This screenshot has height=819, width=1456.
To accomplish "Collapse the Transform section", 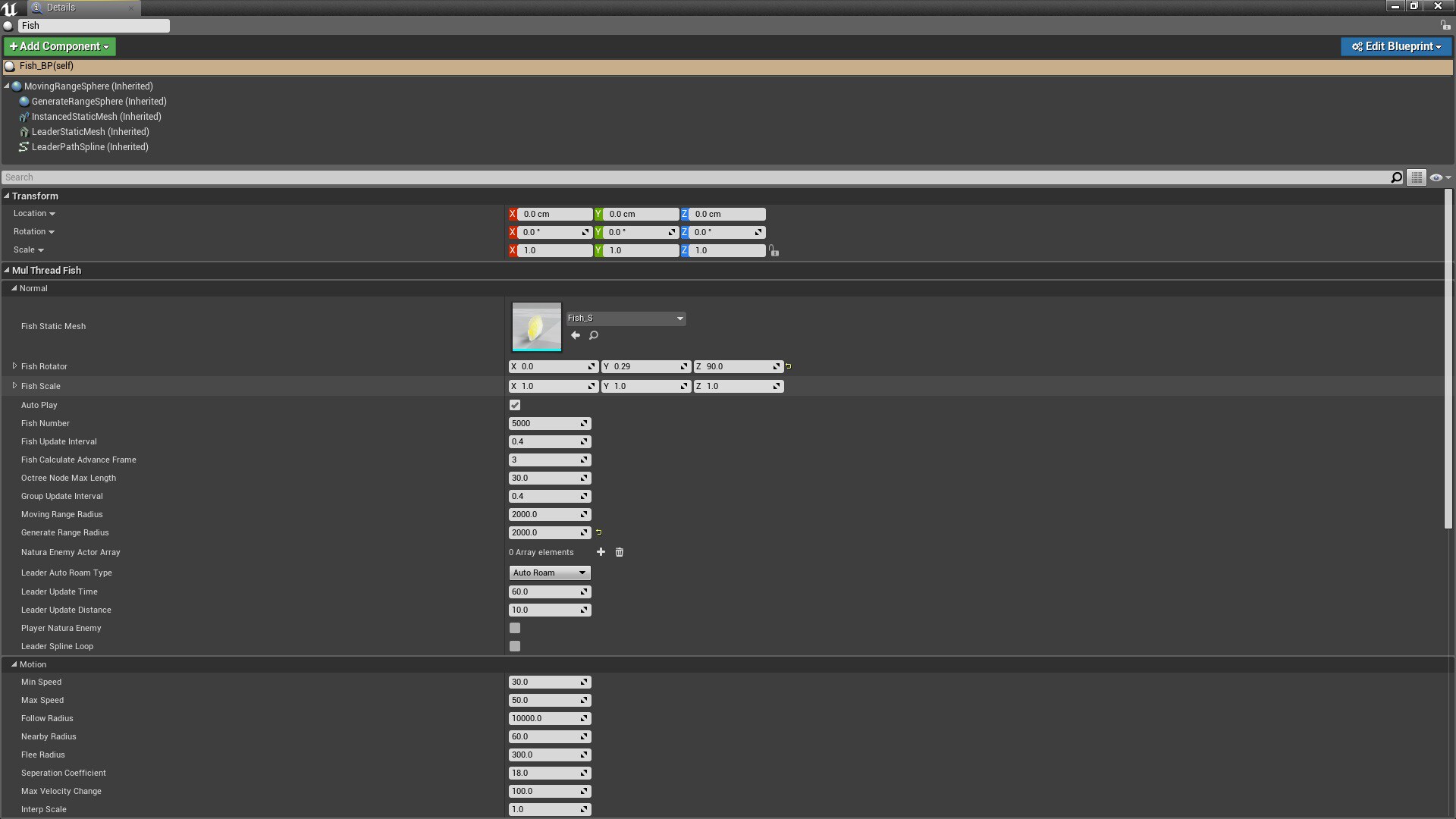I will pos(6,196).
